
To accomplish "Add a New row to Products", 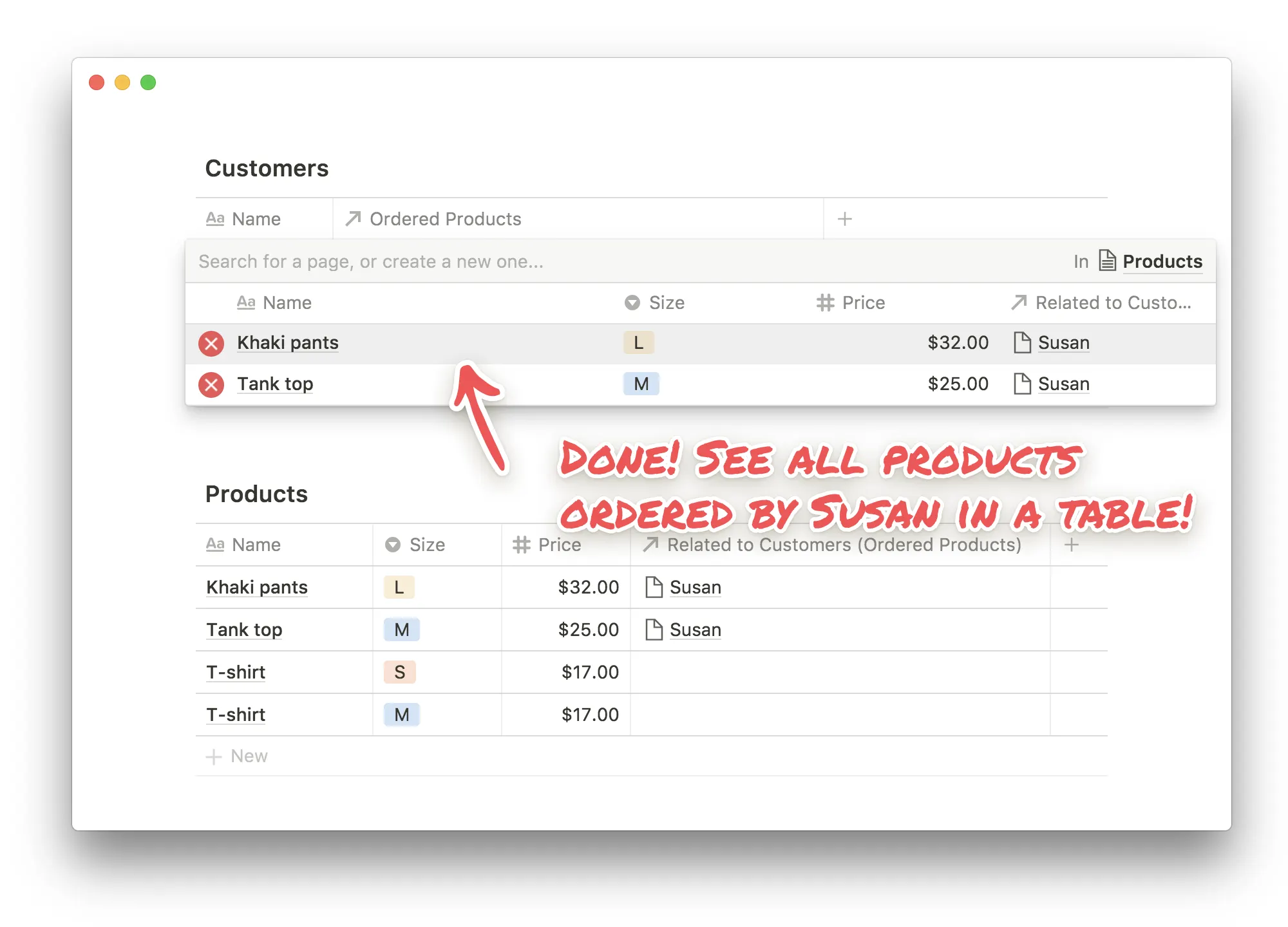I will point(249,756).
